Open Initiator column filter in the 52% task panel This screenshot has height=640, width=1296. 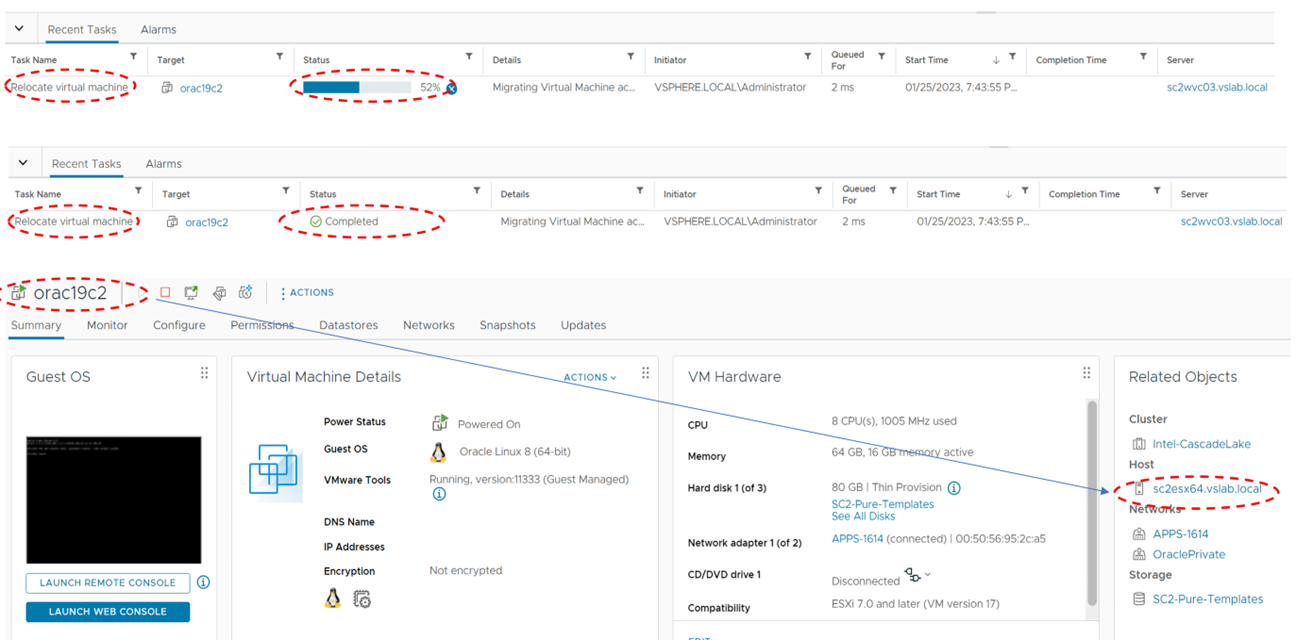click(x=808, y=57)
